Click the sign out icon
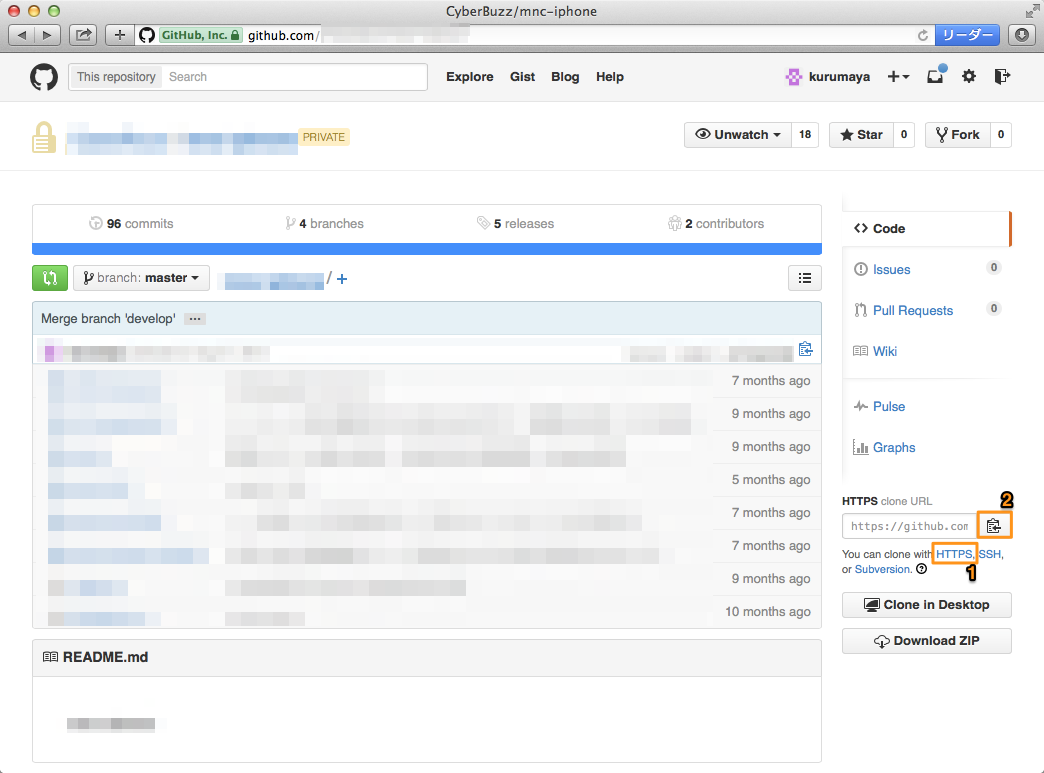 pos(1002,77)
